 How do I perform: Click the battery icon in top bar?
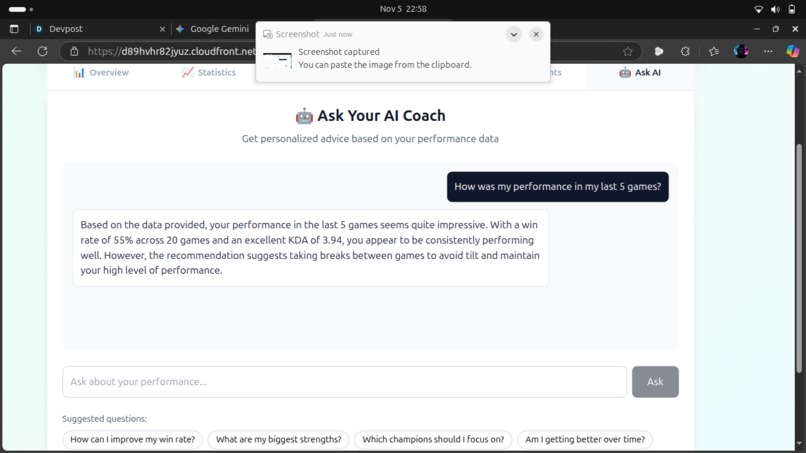point(792,9)
